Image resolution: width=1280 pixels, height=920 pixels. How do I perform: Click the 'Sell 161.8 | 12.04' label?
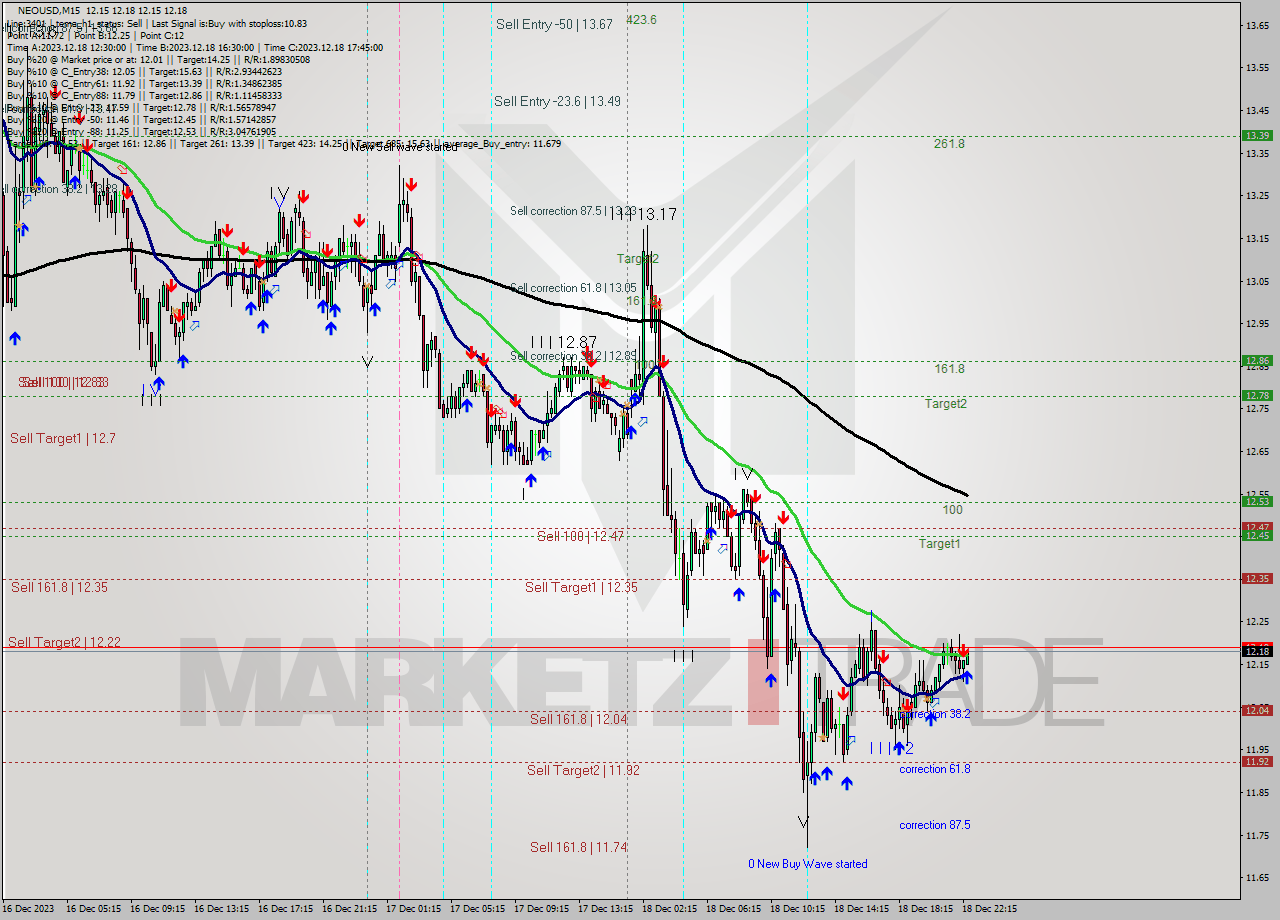point(578,719)
